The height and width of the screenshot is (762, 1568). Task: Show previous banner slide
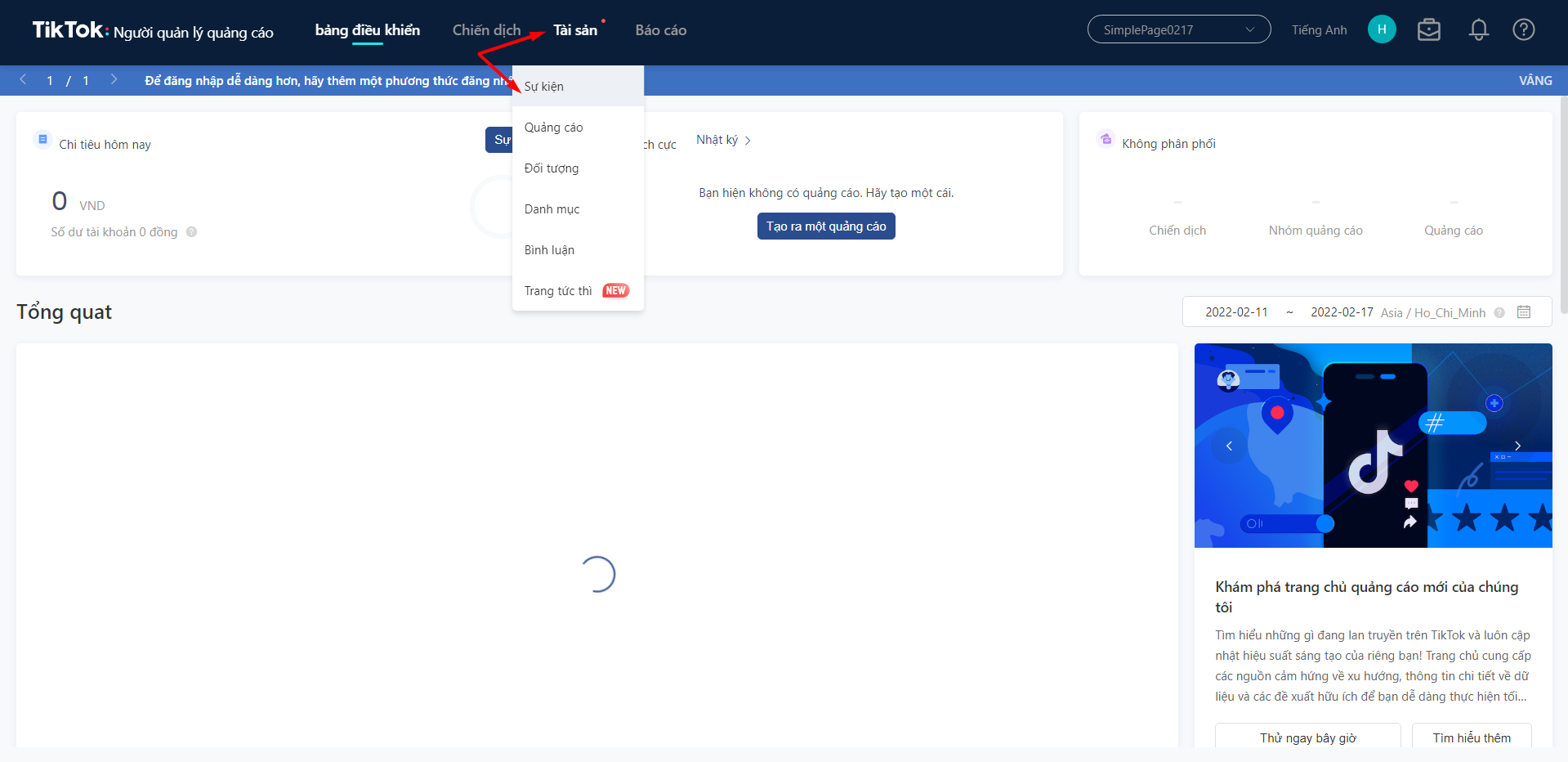pos(1229,446)
